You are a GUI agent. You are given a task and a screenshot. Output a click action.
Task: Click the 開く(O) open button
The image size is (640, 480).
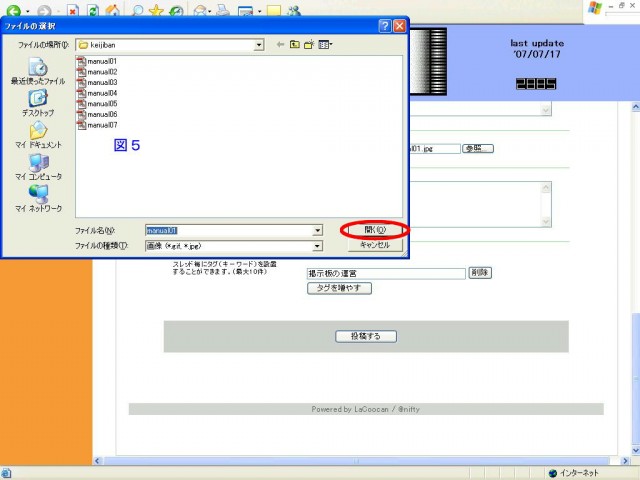374,229
